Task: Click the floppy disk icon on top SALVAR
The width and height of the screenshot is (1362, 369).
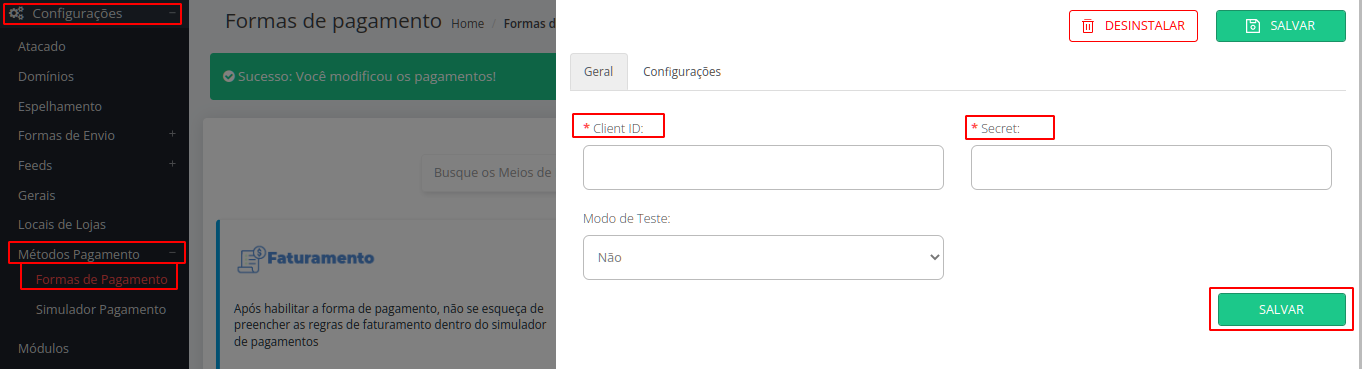Action: [1253, 26]
